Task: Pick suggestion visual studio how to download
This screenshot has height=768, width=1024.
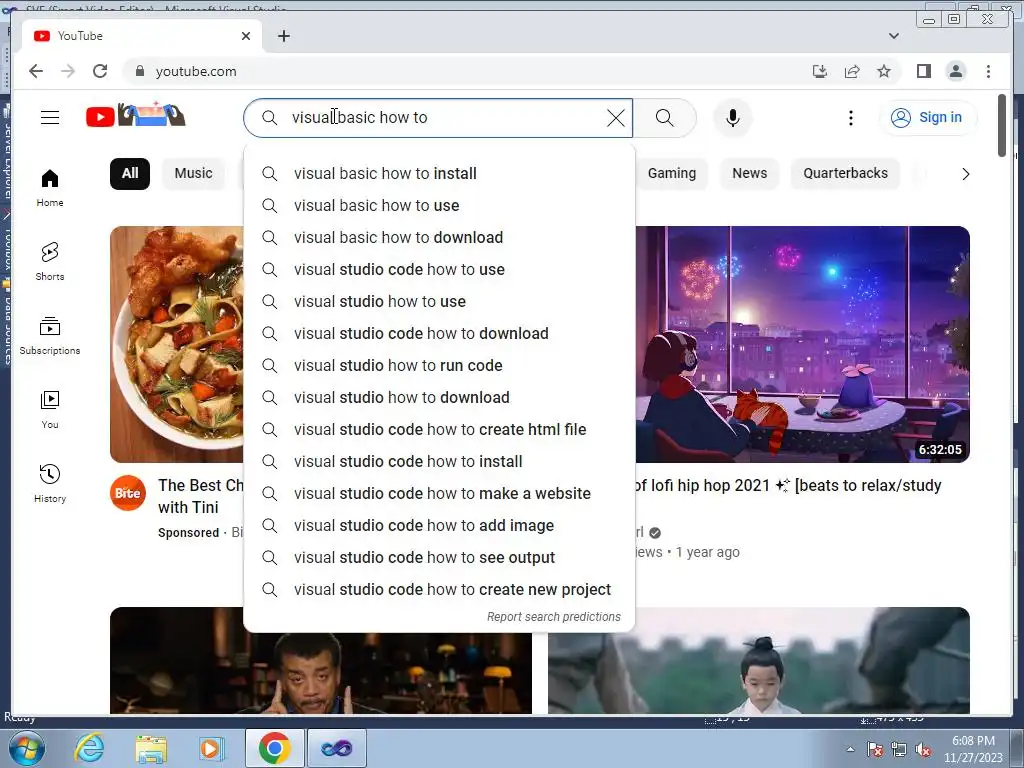Action: [439, 398]
